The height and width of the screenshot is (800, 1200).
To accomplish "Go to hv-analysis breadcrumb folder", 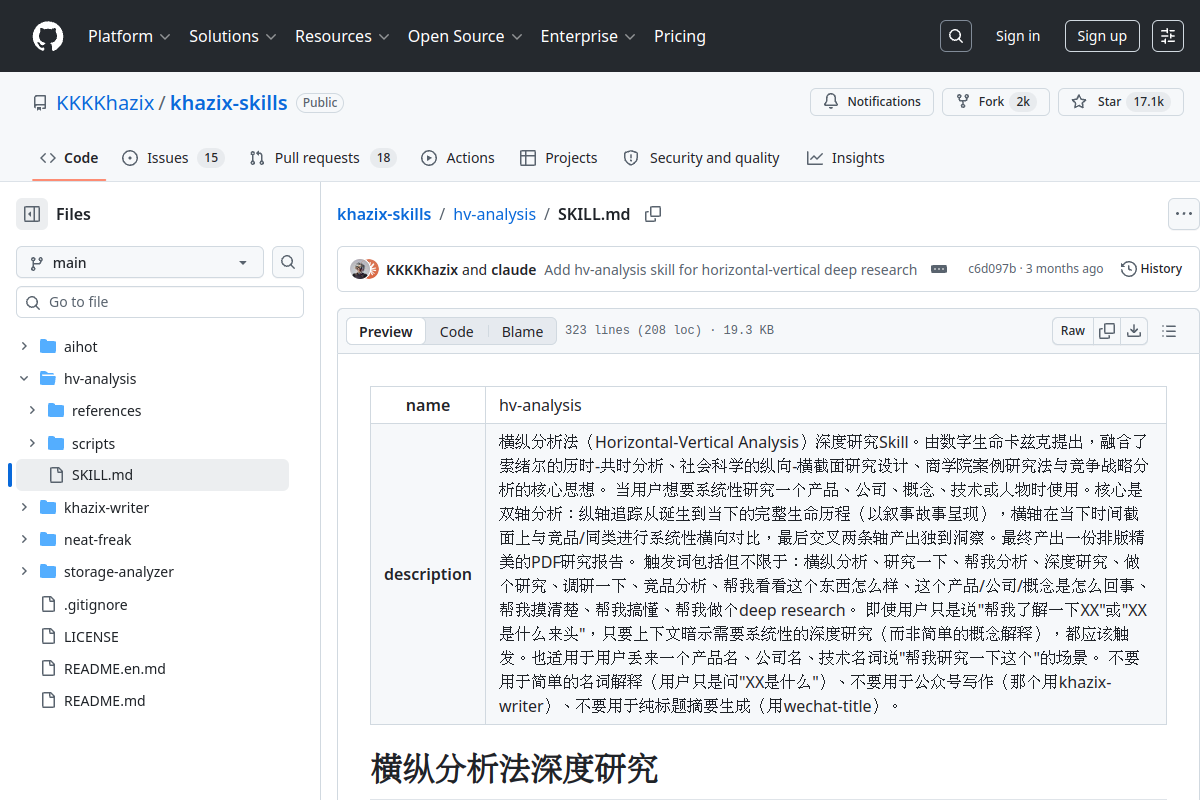I will tap(494, 214).
